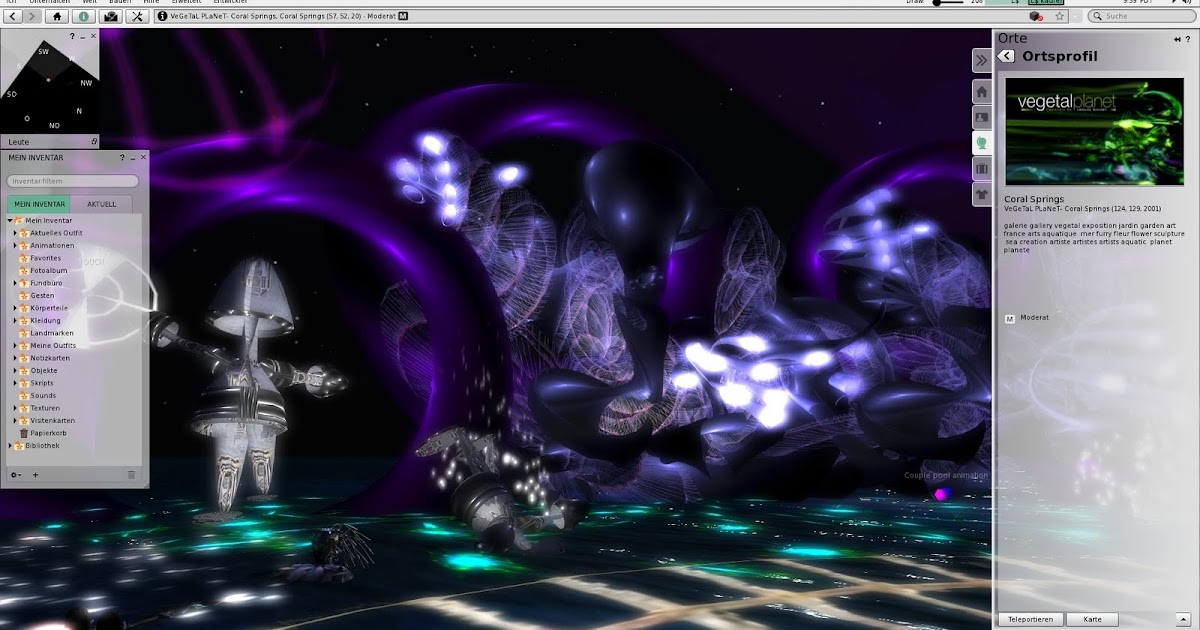The height and width of the screenshot is (630, 1200).
Task: Click the lock icon on the Leute bar
Action: [94, 142]
